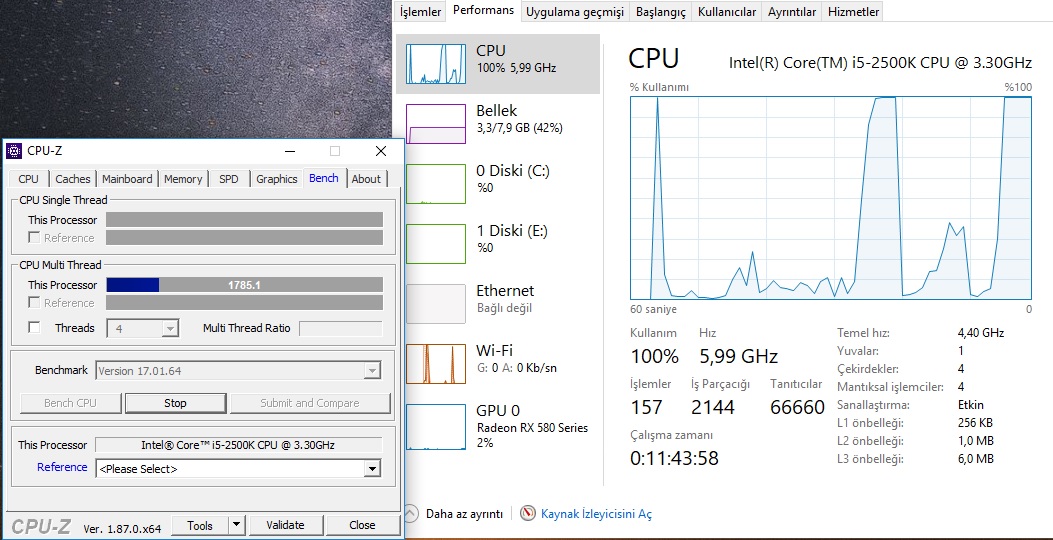Image resolution: width=1053 pixels, height=540 pixels.
Task: Switch to the Graphics tab
Action: pyautogui.click(x=277, y=179)
